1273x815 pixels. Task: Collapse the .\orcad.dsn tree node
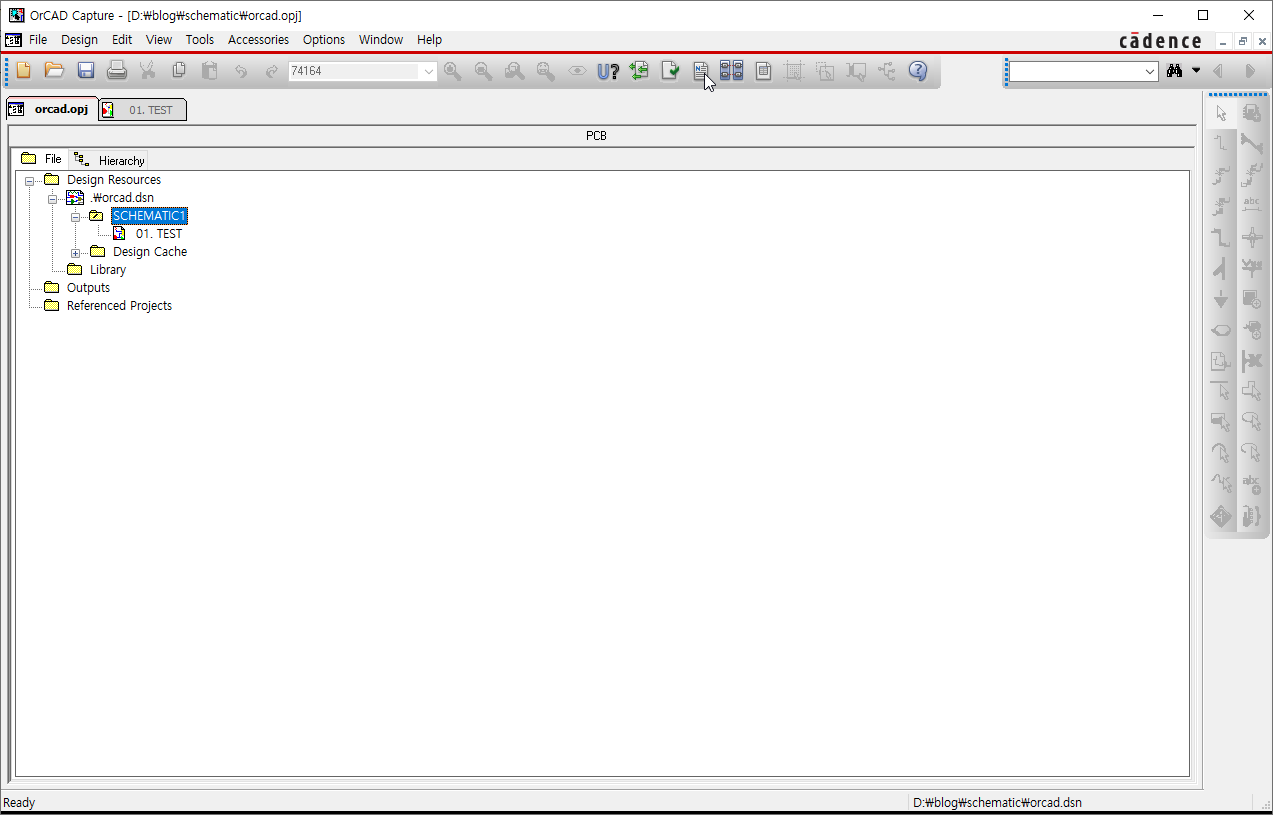[53, 197]
